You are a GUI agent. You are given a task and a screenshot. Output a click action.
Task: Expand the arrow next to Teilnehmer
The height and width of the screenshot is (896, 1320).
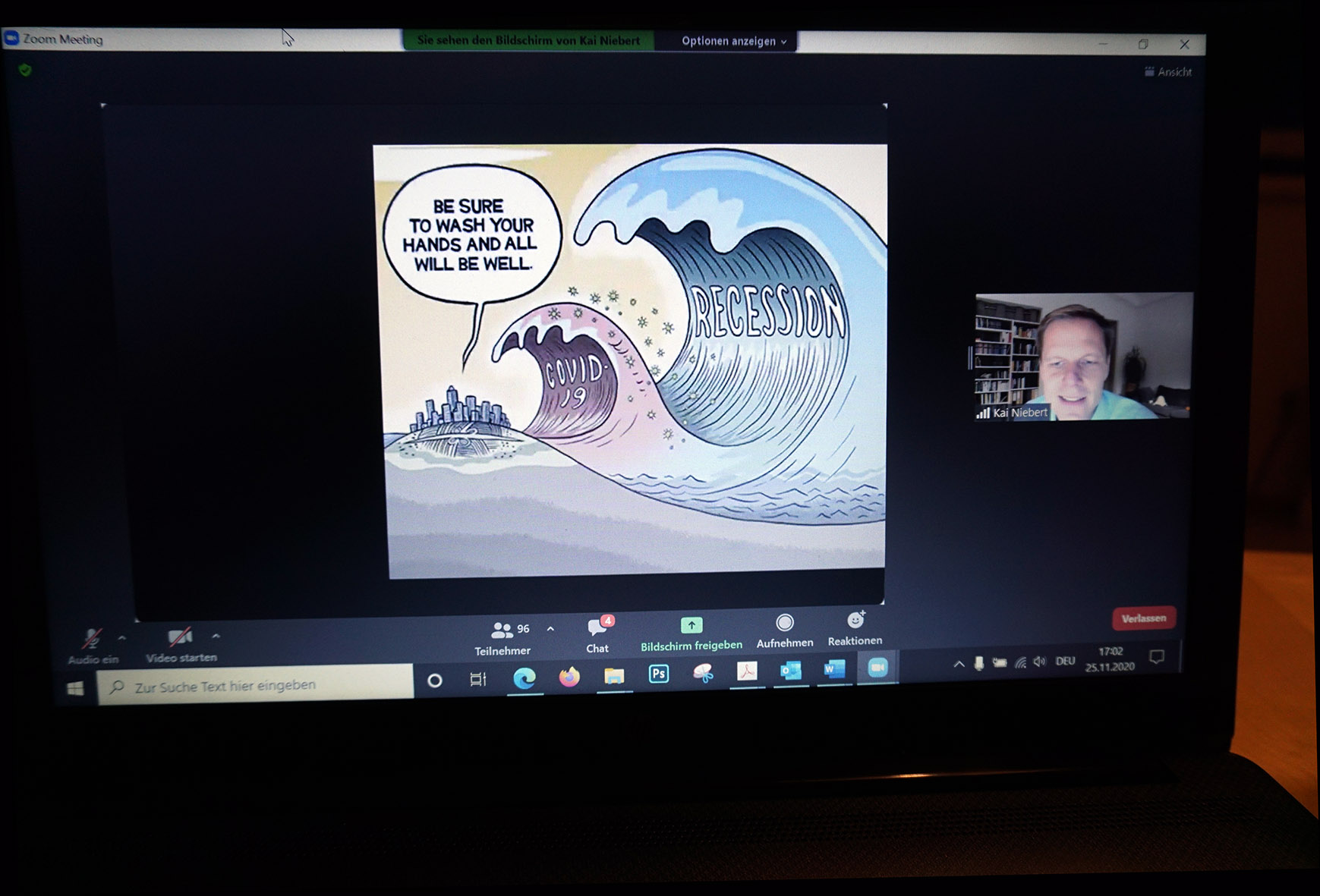click(x=550, y=629)
